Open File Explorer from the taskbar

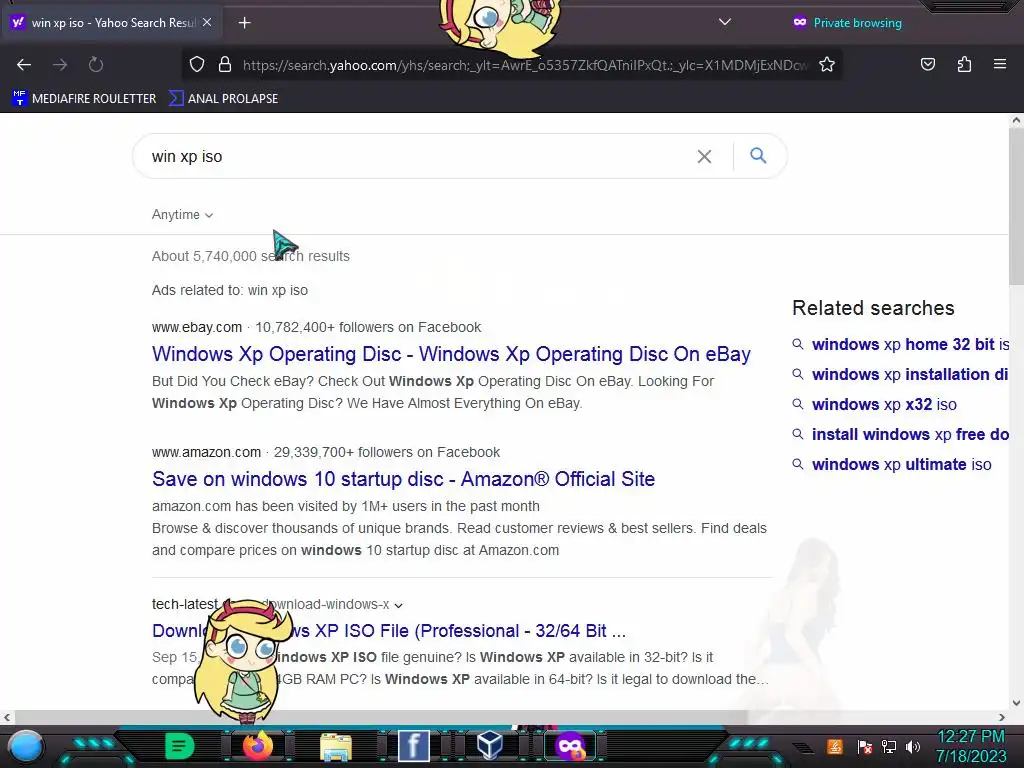(x=336, y=747)
